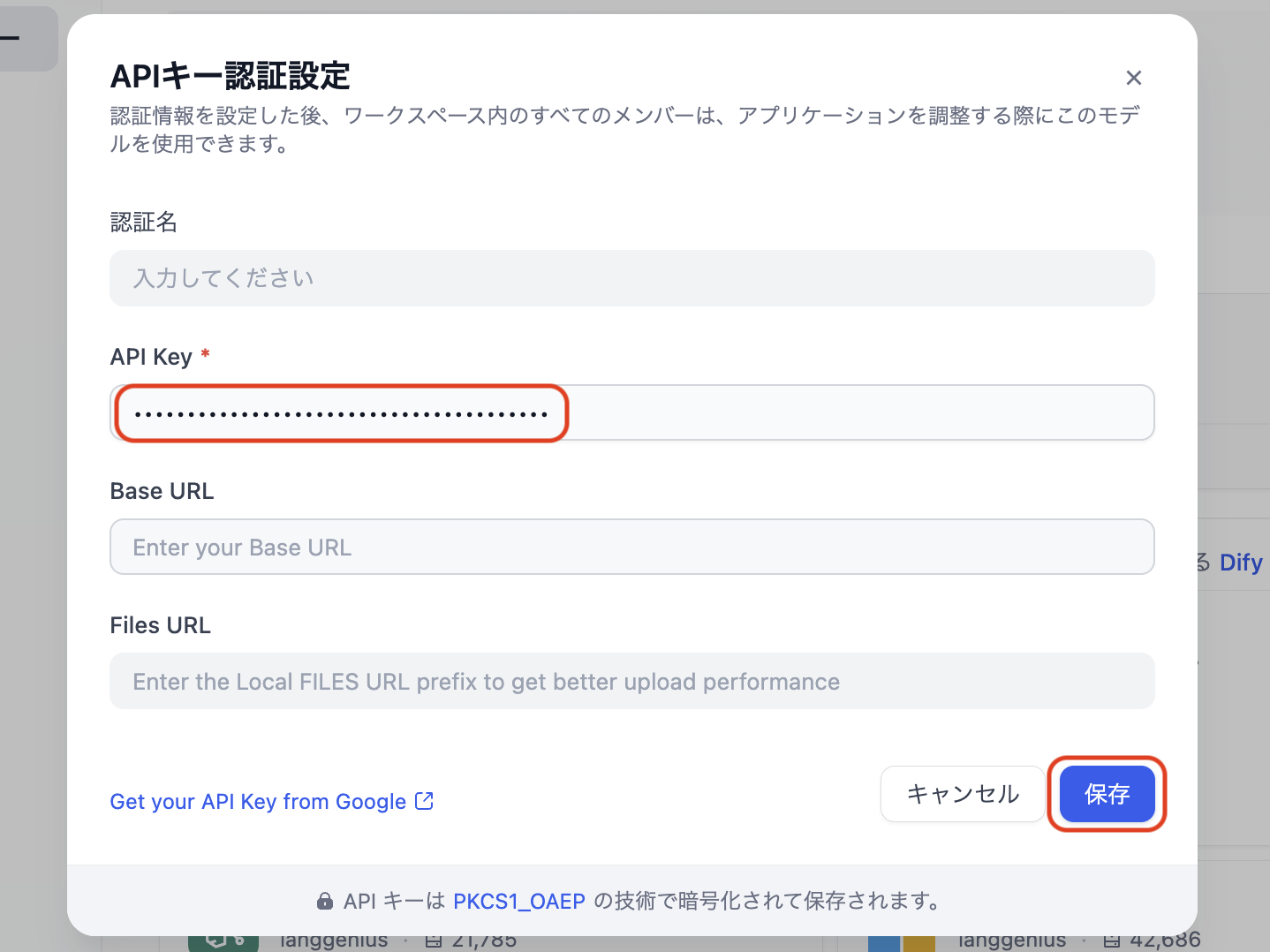1270x952 pixels.
Task: Dismiss the dialog with the キャンセル button
Action: tap(961, 794)
